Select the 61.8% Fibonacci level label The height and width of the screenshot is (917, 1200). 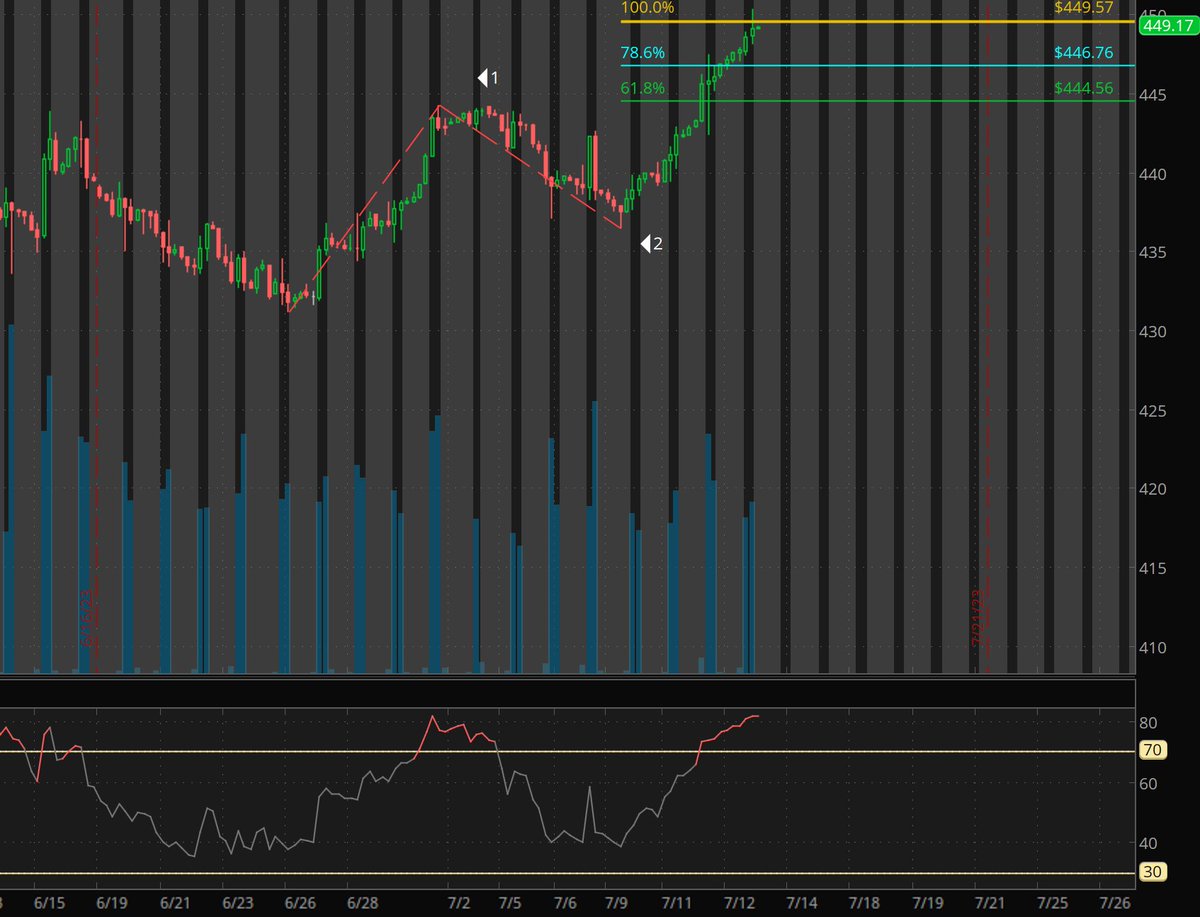pyautogui.click(x=643, y=89)
